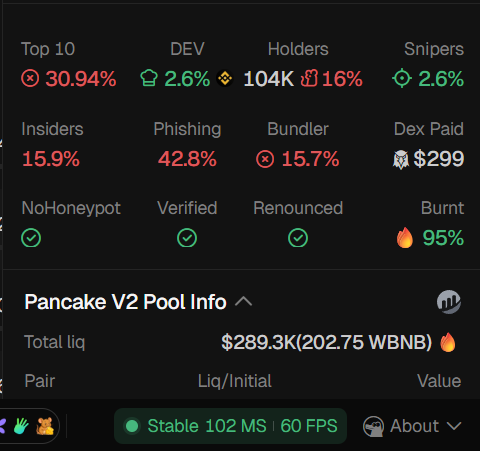Click the Total liq label
Viewport: 480px width, 451px height.
tap(55, 342)
